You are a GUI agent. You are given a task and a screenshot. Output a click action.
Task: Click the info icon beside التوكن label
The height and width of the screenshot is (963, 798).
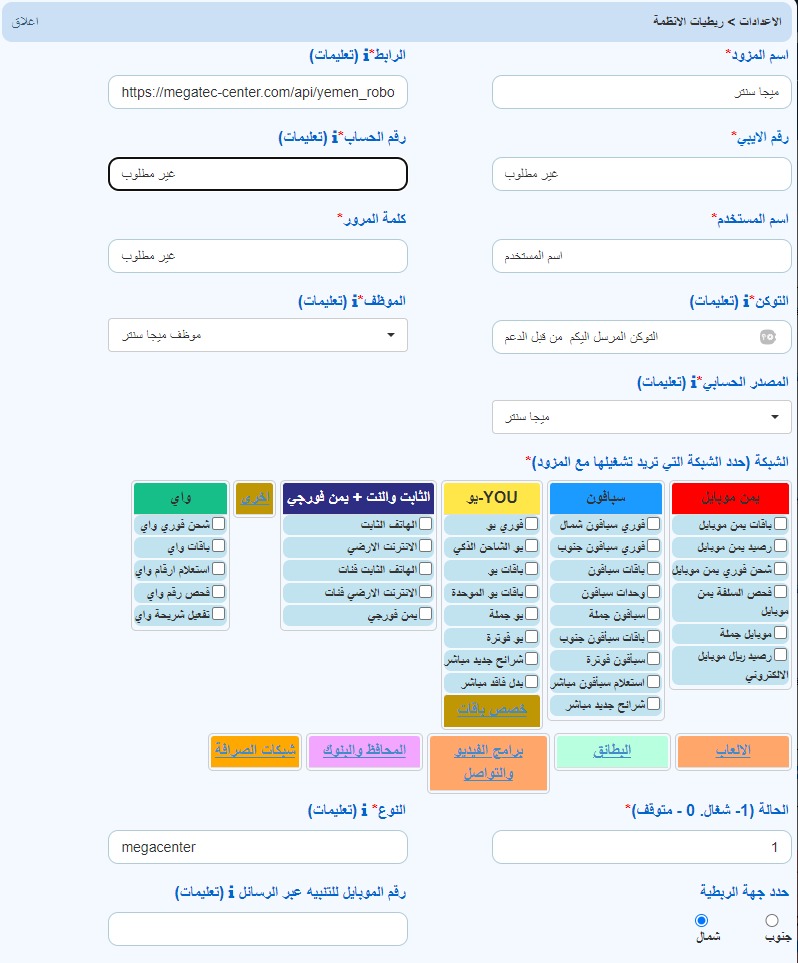(x=746, y=301)
